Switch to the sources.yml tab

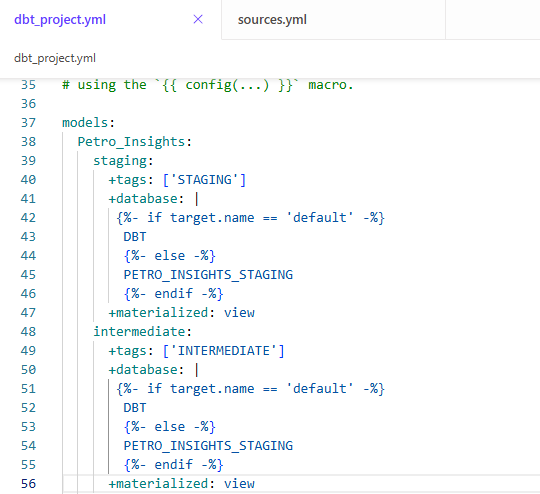[272, 20]
